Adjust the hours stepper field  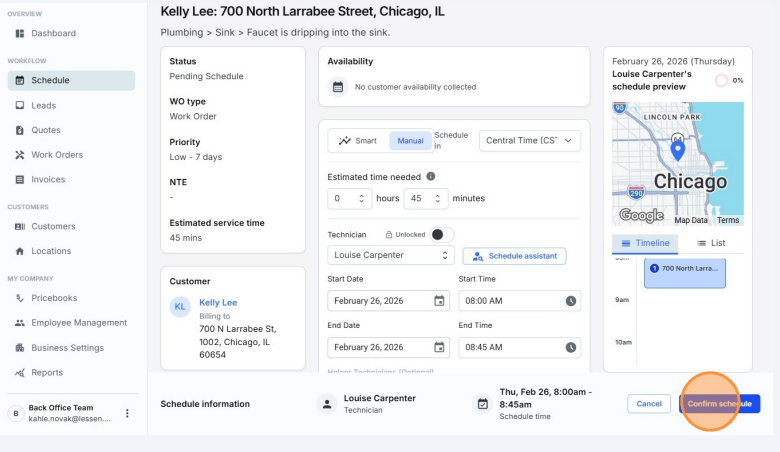tap(350, 198)
